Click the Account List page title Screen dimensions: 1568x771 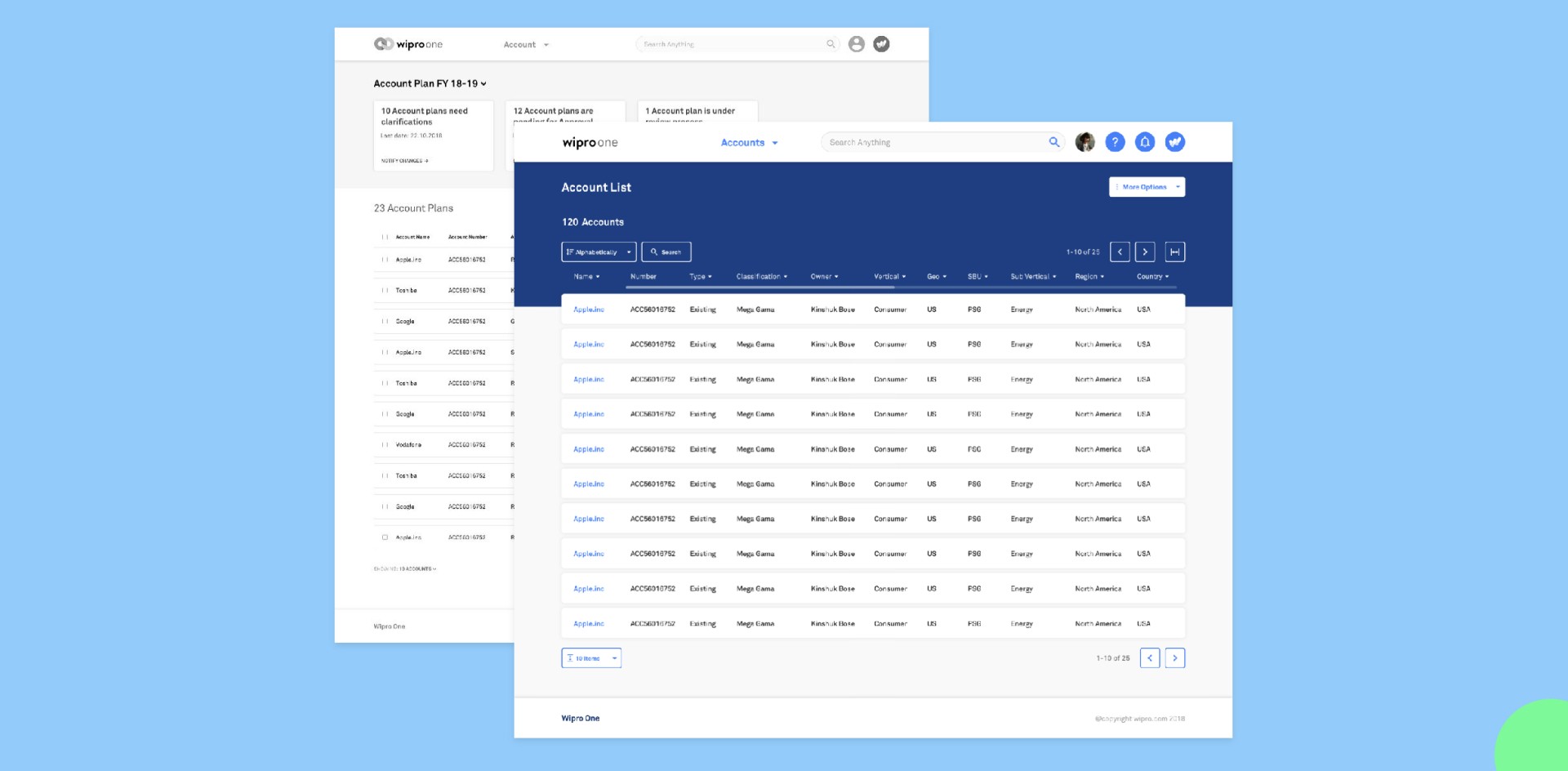tap(596, 188)
